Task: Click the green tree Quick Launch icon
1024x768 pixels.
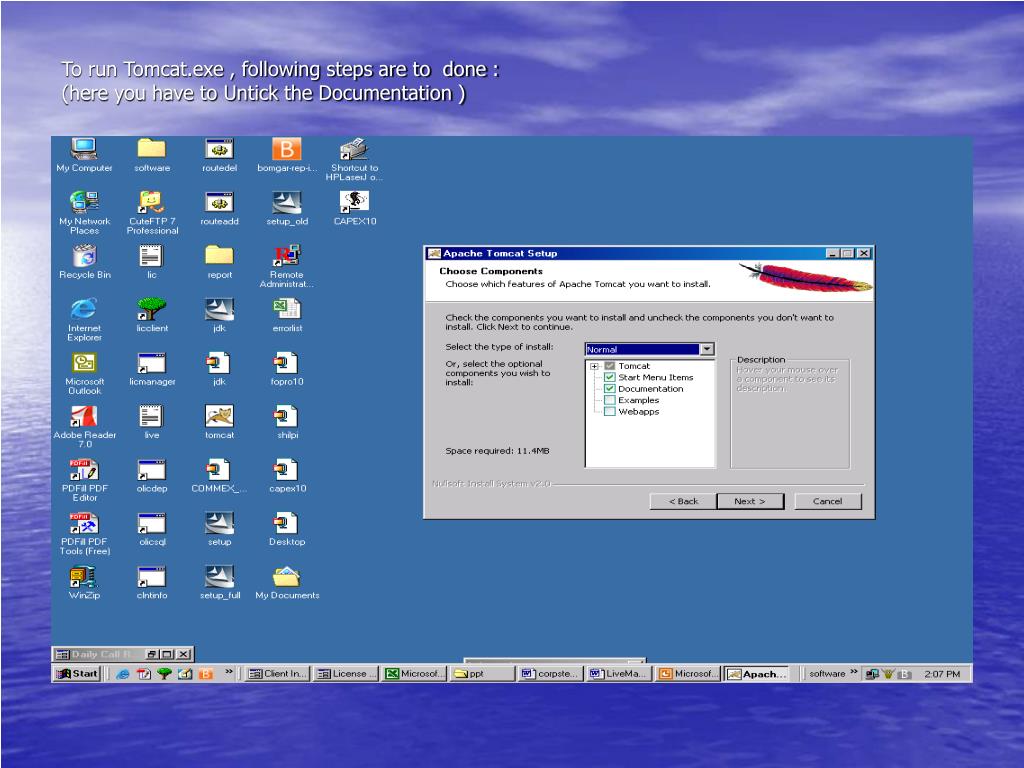Action: coord(164,674)
